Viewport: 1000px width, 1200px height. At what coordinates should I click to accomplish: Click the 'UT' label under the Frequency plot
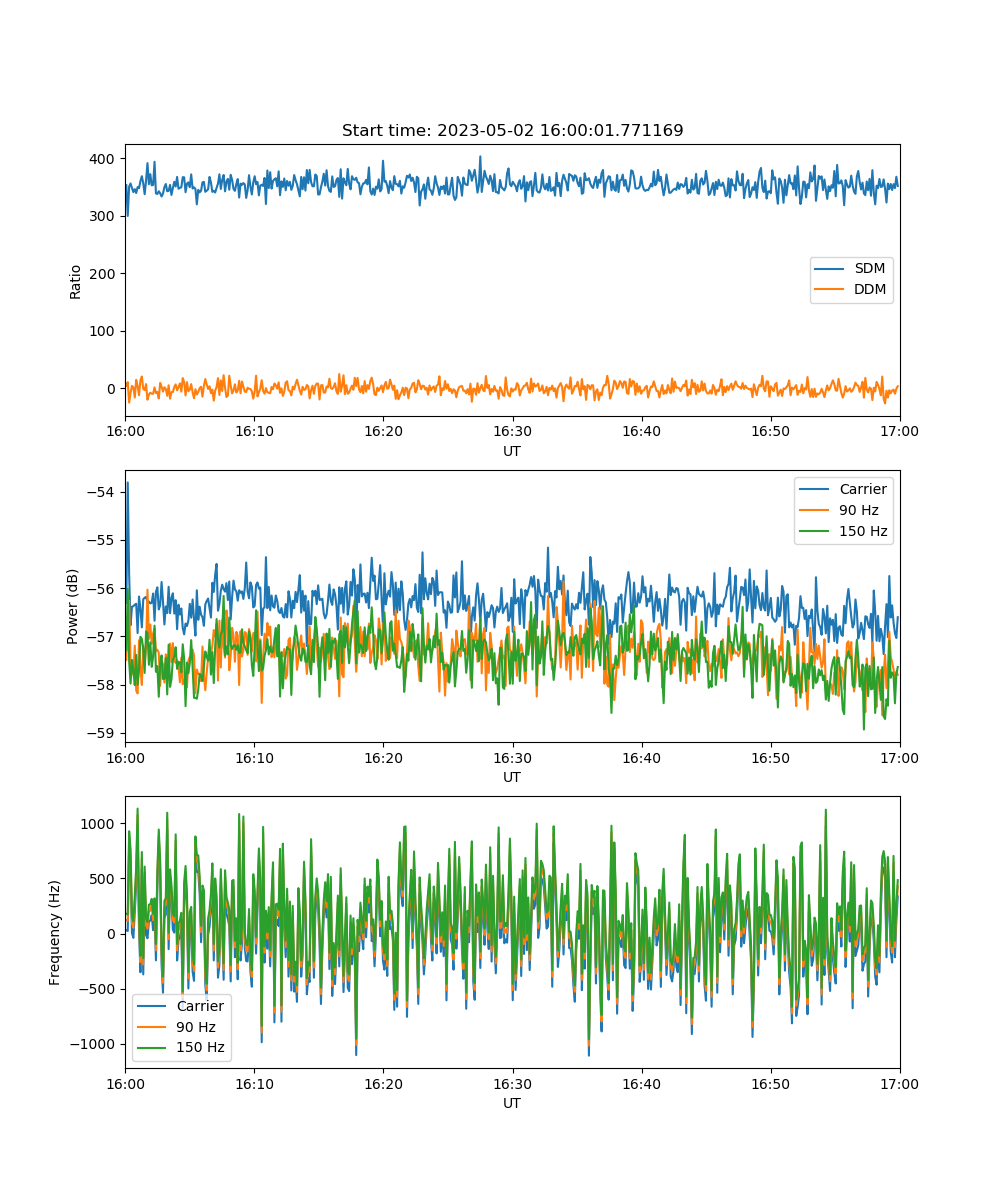[x=512, y=1103]
